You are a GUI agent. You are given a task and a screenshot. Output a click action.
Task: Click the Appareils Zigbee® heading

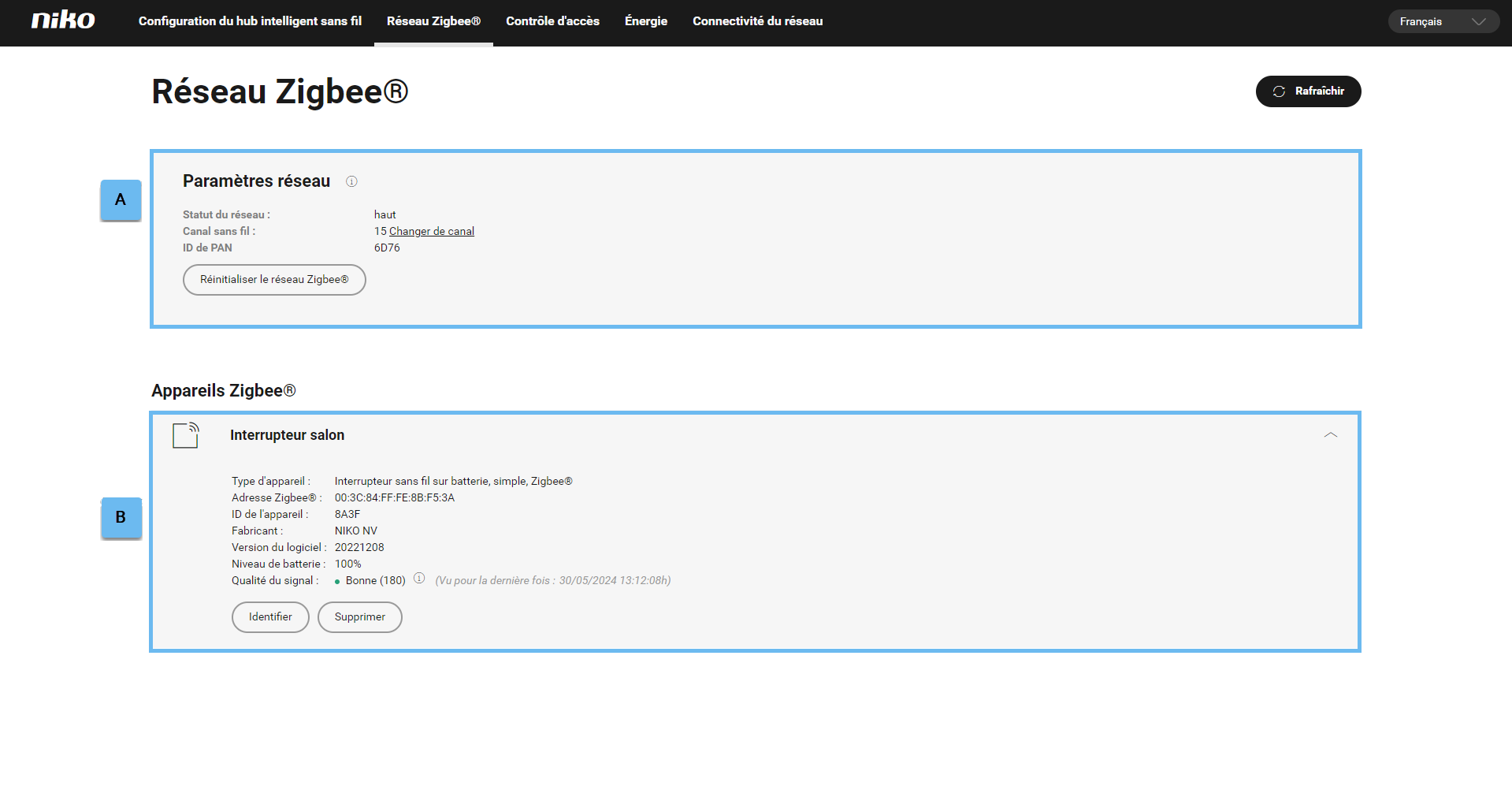[x=224, y=390]
